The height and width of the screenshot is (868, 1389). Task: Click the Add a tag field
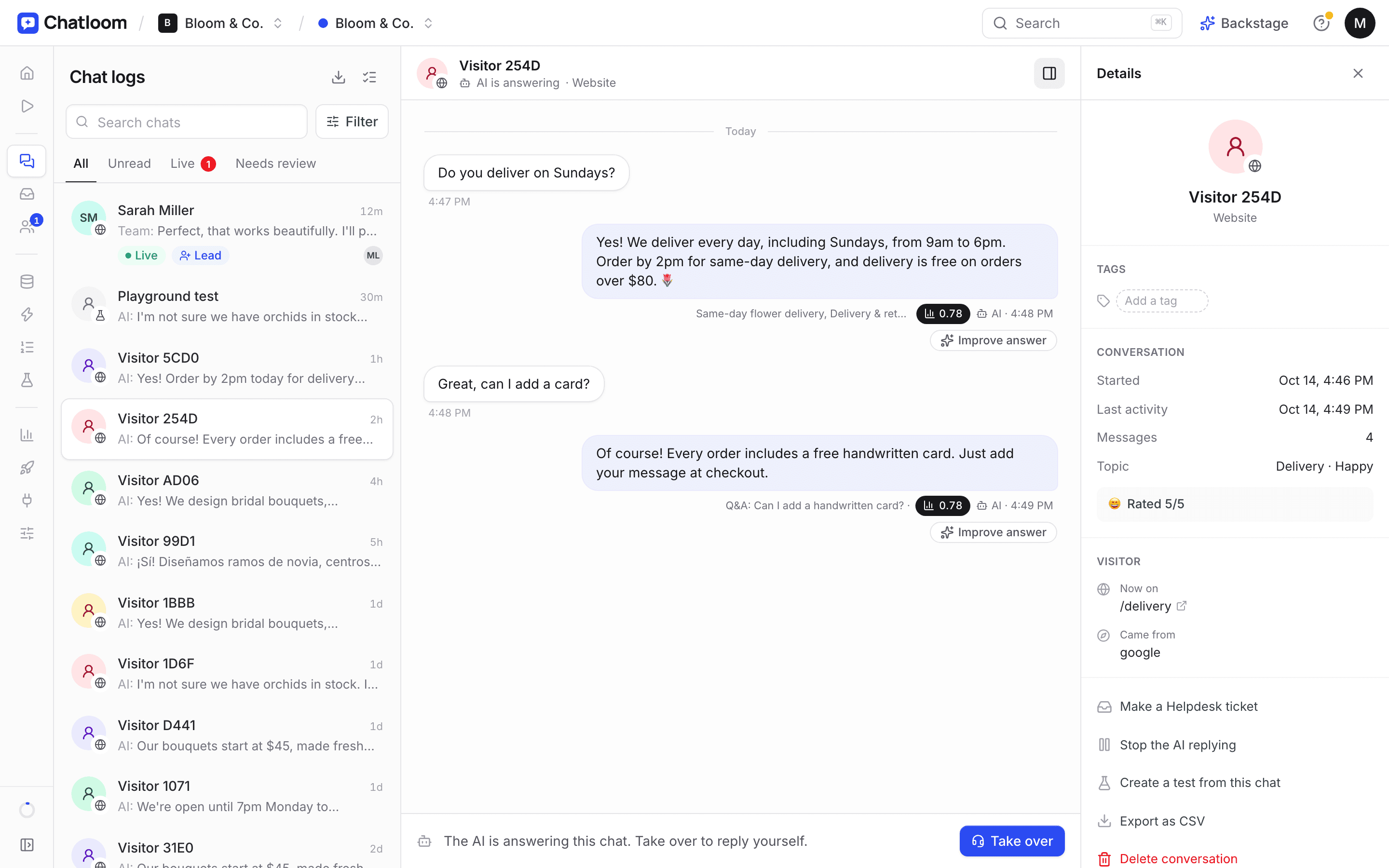click(1162, 301)
